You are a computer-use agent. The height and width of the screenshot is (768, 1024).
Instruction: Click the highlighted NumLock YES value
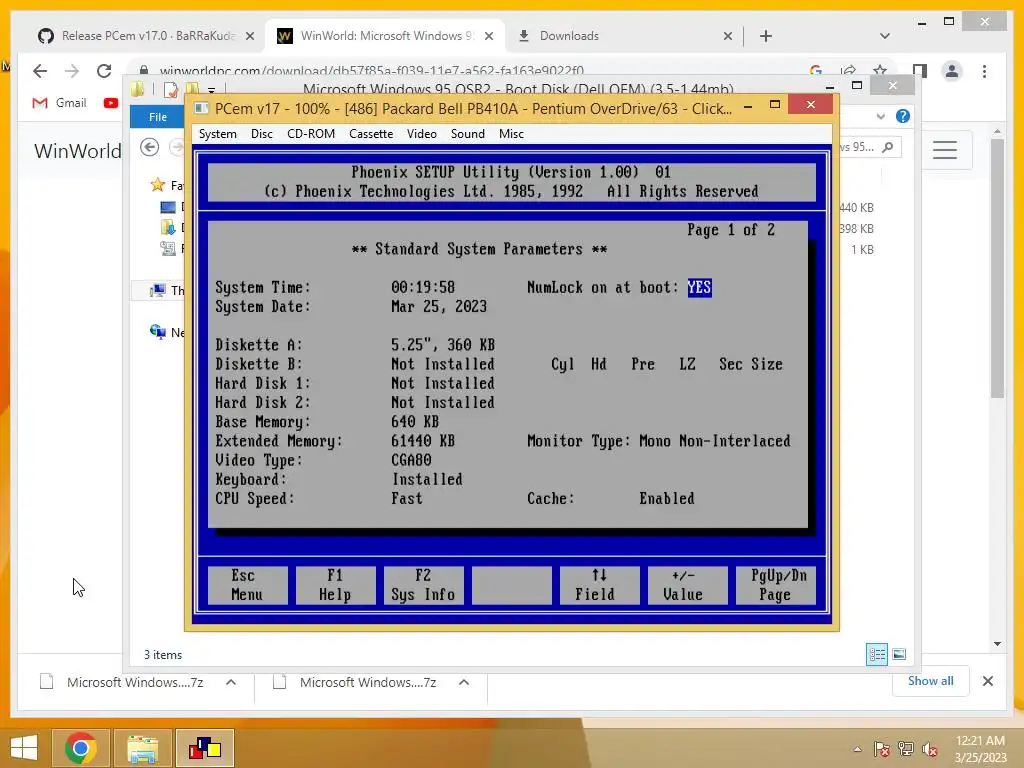click(699, 287)
